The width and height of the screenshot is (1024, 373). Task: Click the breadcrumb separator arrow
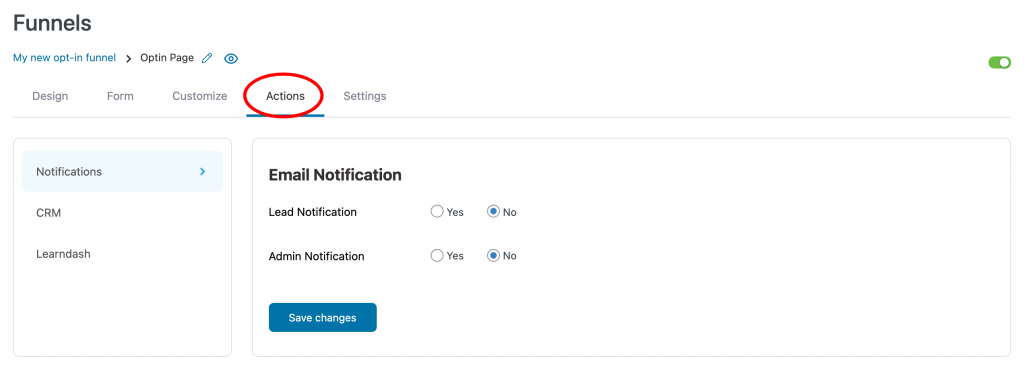tap(129, 59)
